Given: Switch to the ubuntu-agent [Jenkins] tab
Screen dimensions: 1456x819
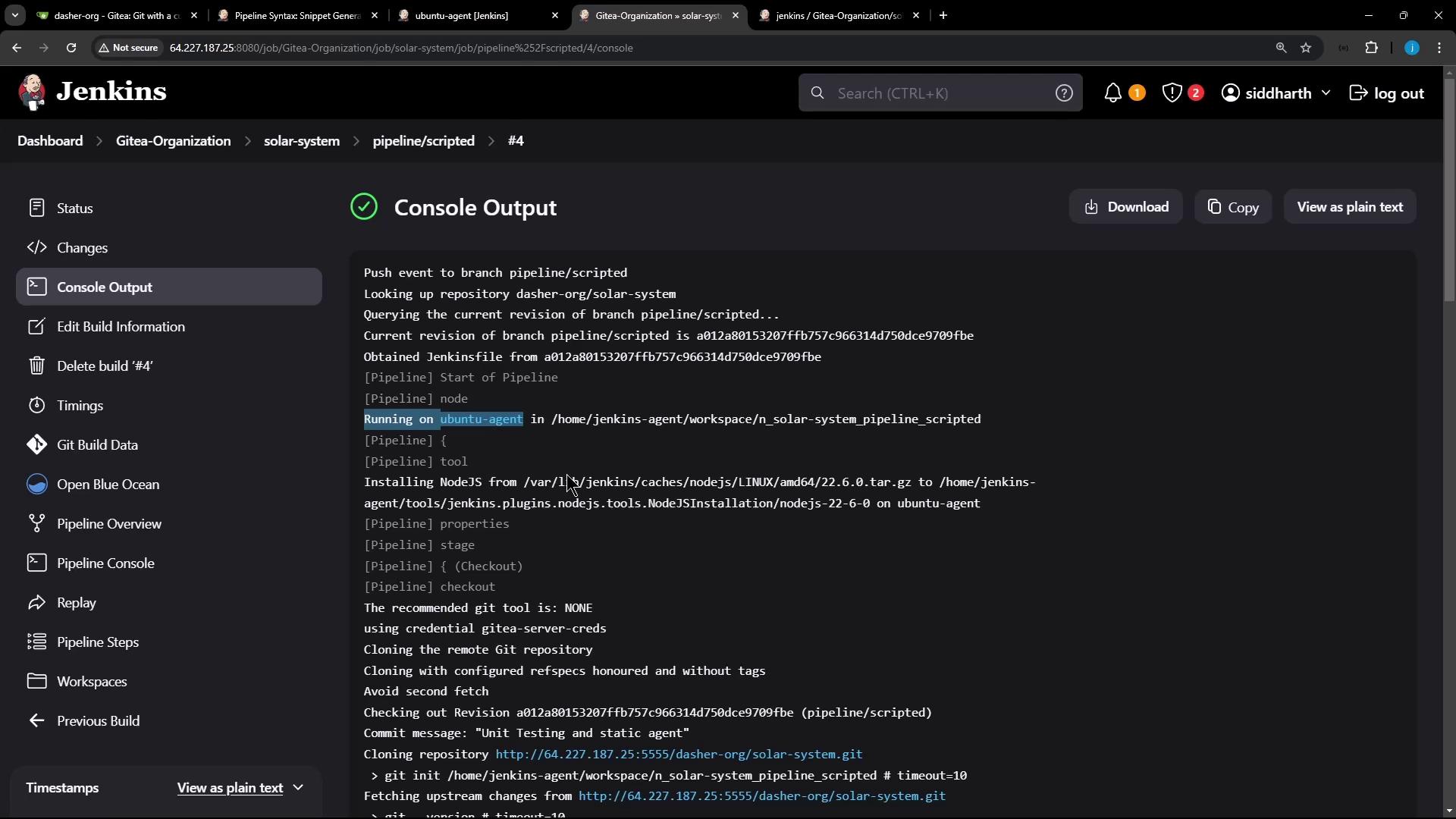Looking at the screenshot, I should point(461,15).
